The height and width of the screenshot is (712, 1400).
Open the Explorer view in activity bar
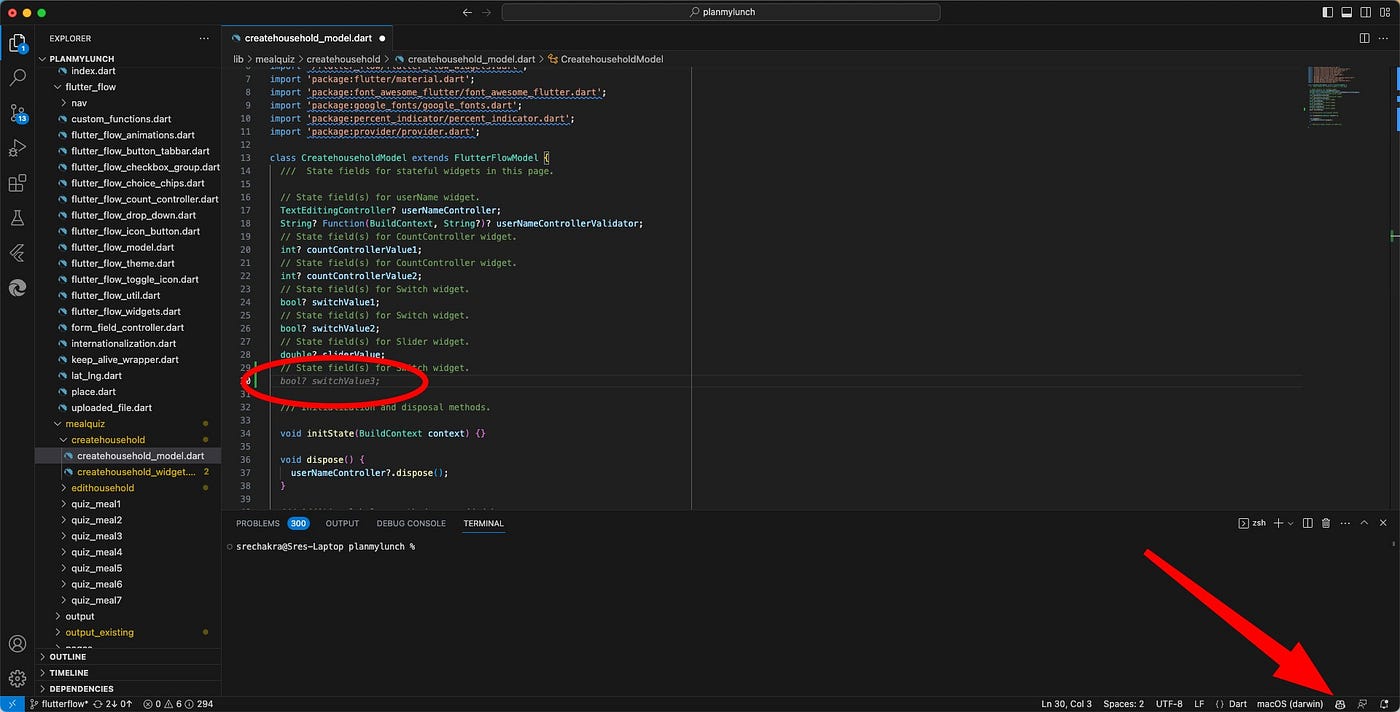[17, 43]
